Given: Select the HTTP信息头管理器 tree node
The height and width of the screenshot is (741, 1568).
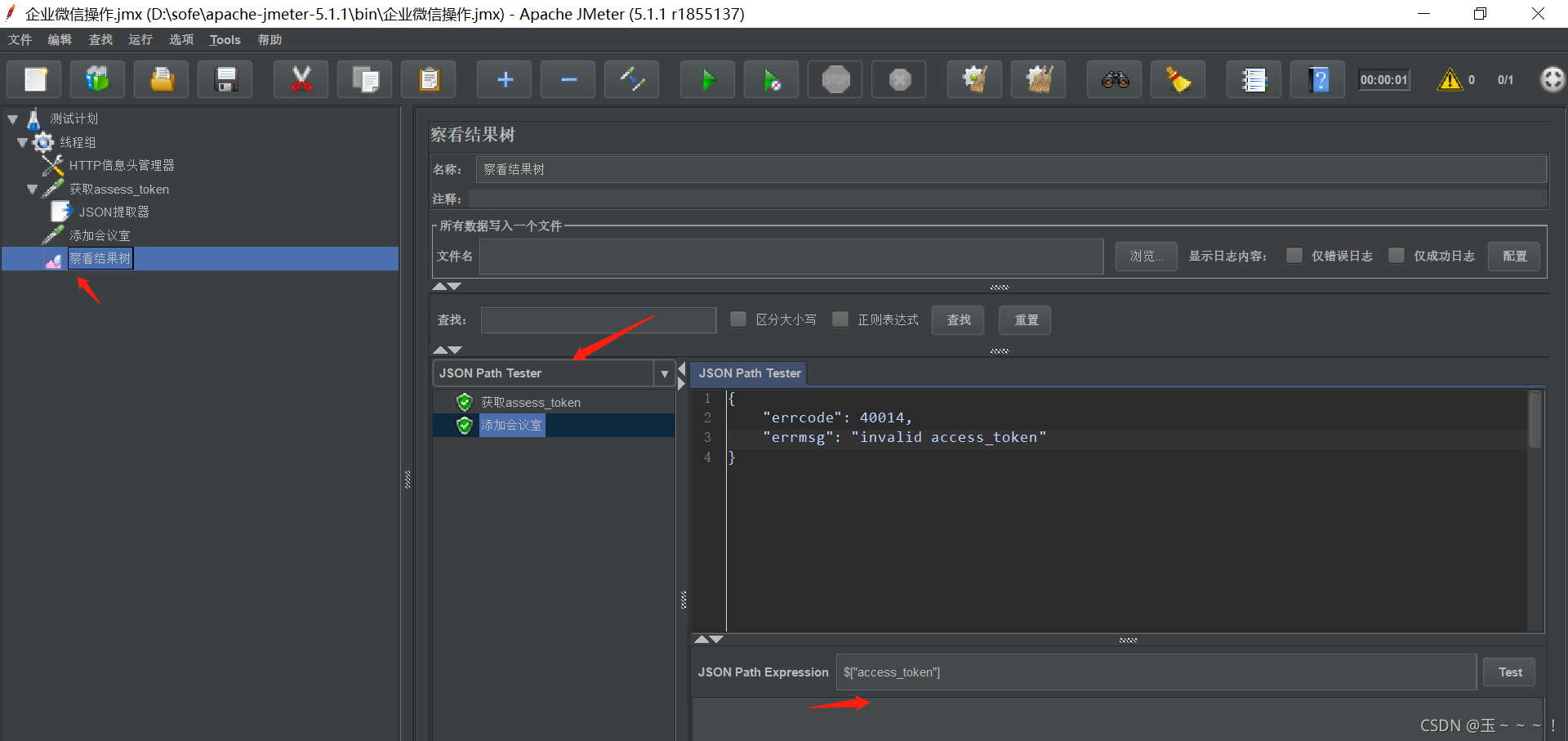Looking at the screenshot, I should (x=122, y=165).
